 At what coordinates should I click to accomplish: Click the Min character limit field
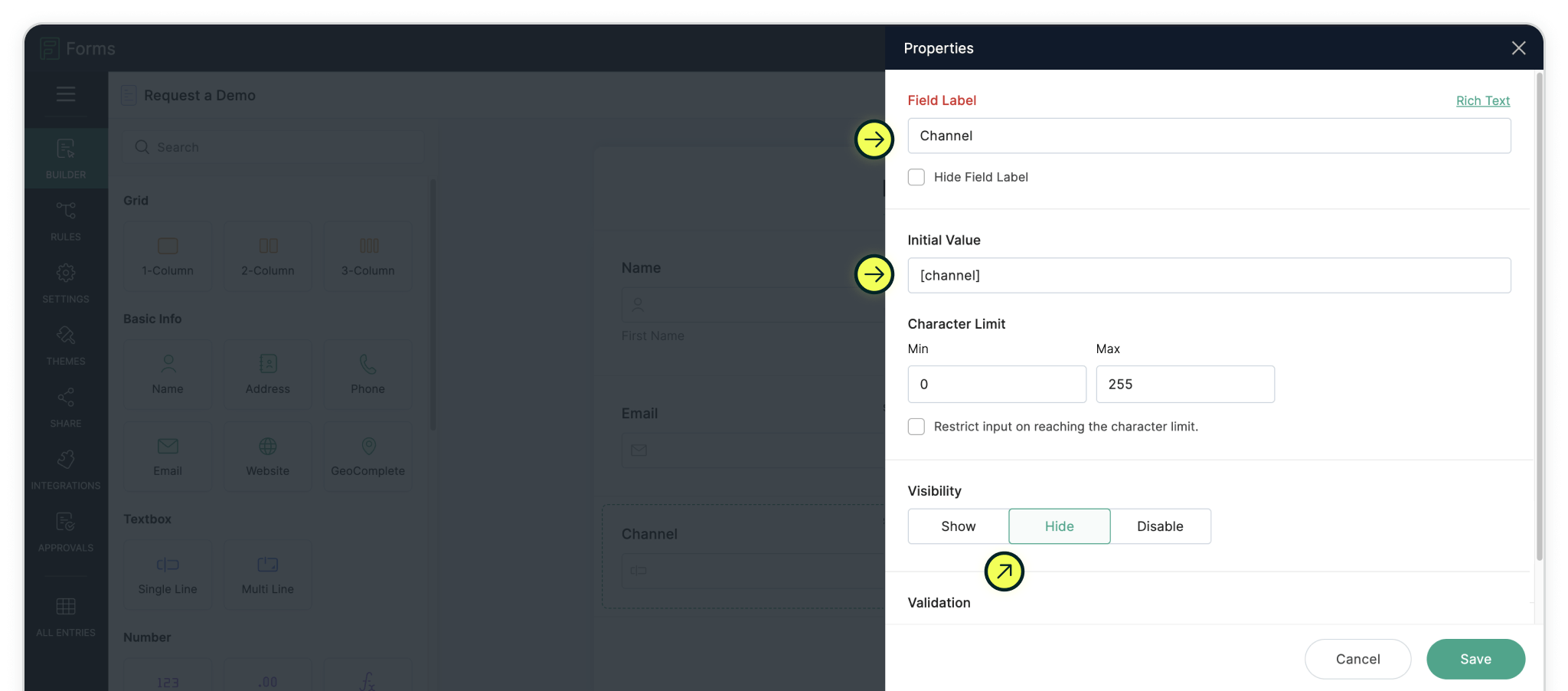point(997,384)
